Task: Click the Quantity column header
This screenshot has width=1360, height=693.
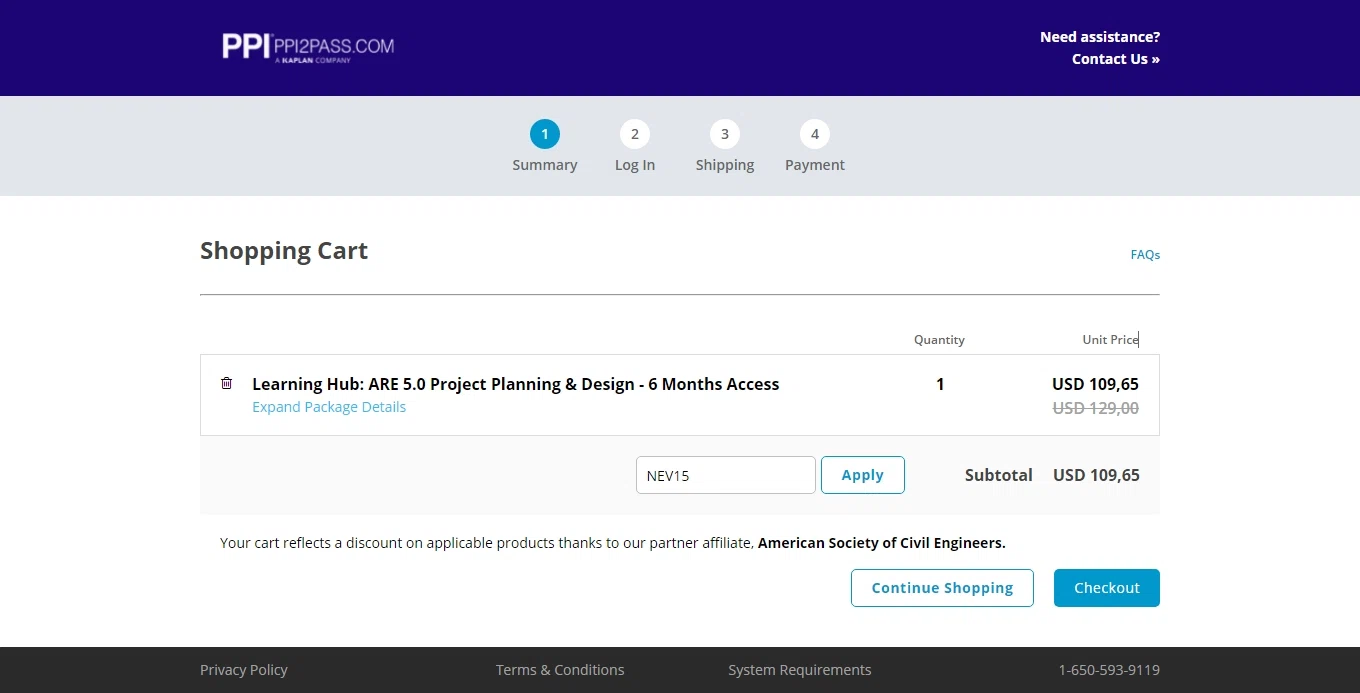Action: [939, 340]
